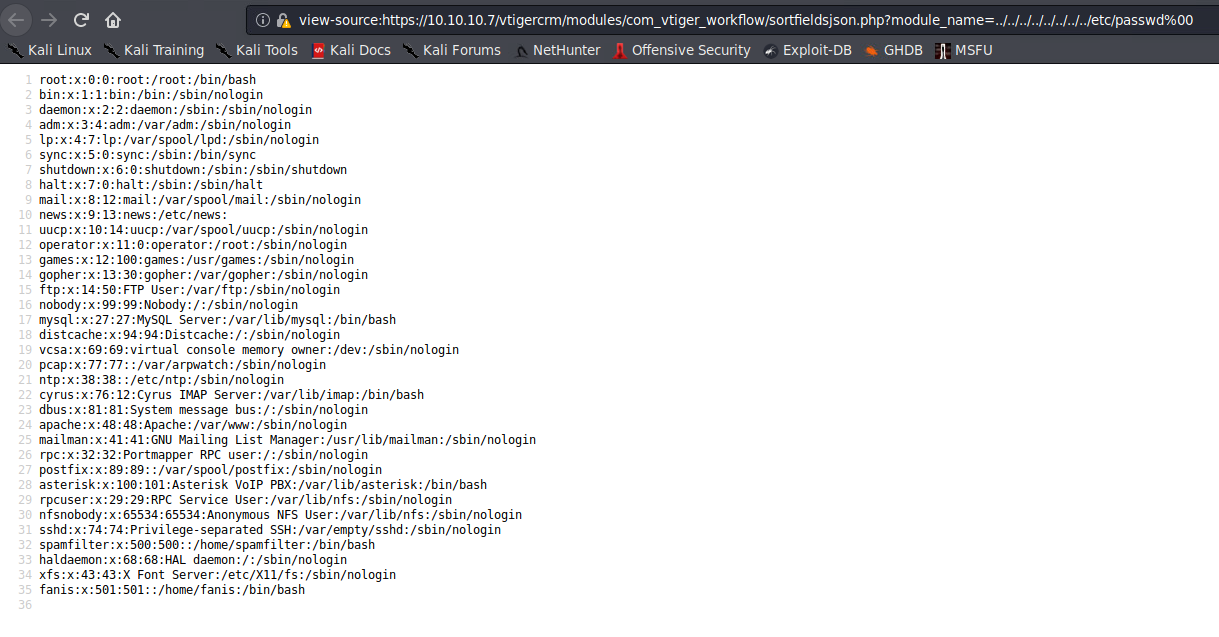The height and width of the screenshot is (637, 1219).
Task: Click the sync:x:5:0 line
Action: coord(147,155)
